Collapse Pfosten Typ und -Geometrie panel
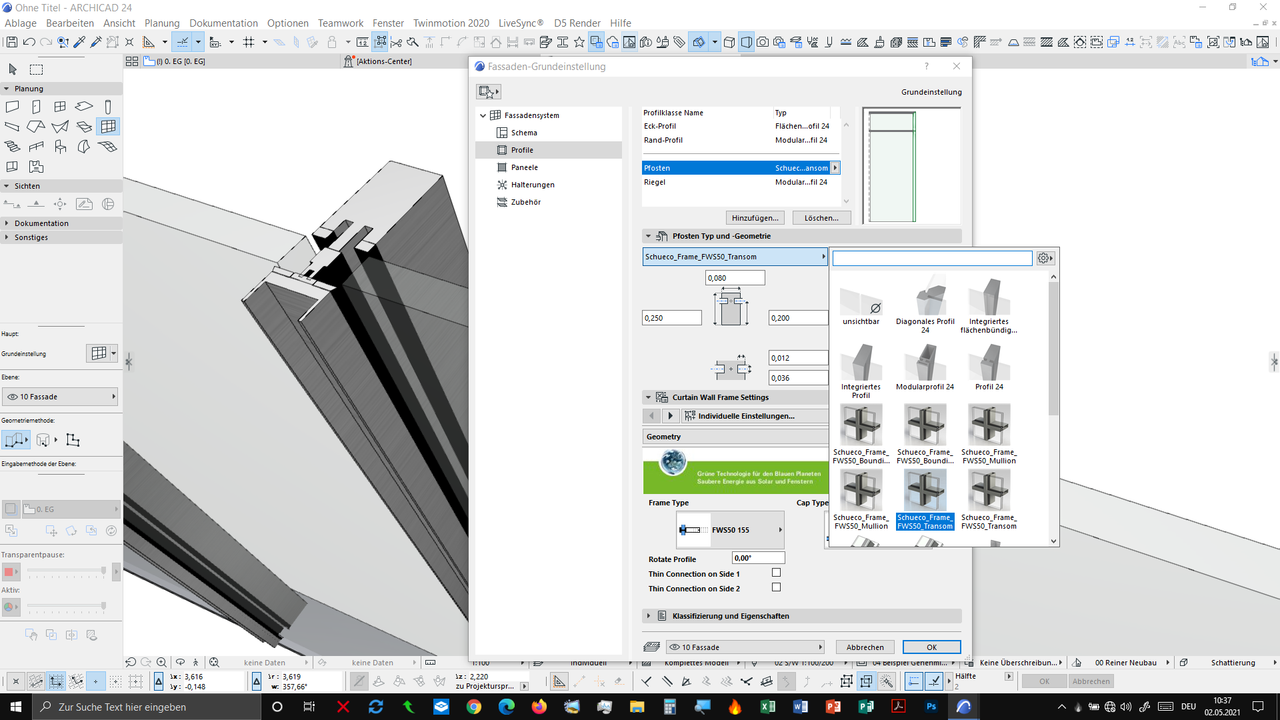This screenshot has width=1280, height=720. [648, 236]
